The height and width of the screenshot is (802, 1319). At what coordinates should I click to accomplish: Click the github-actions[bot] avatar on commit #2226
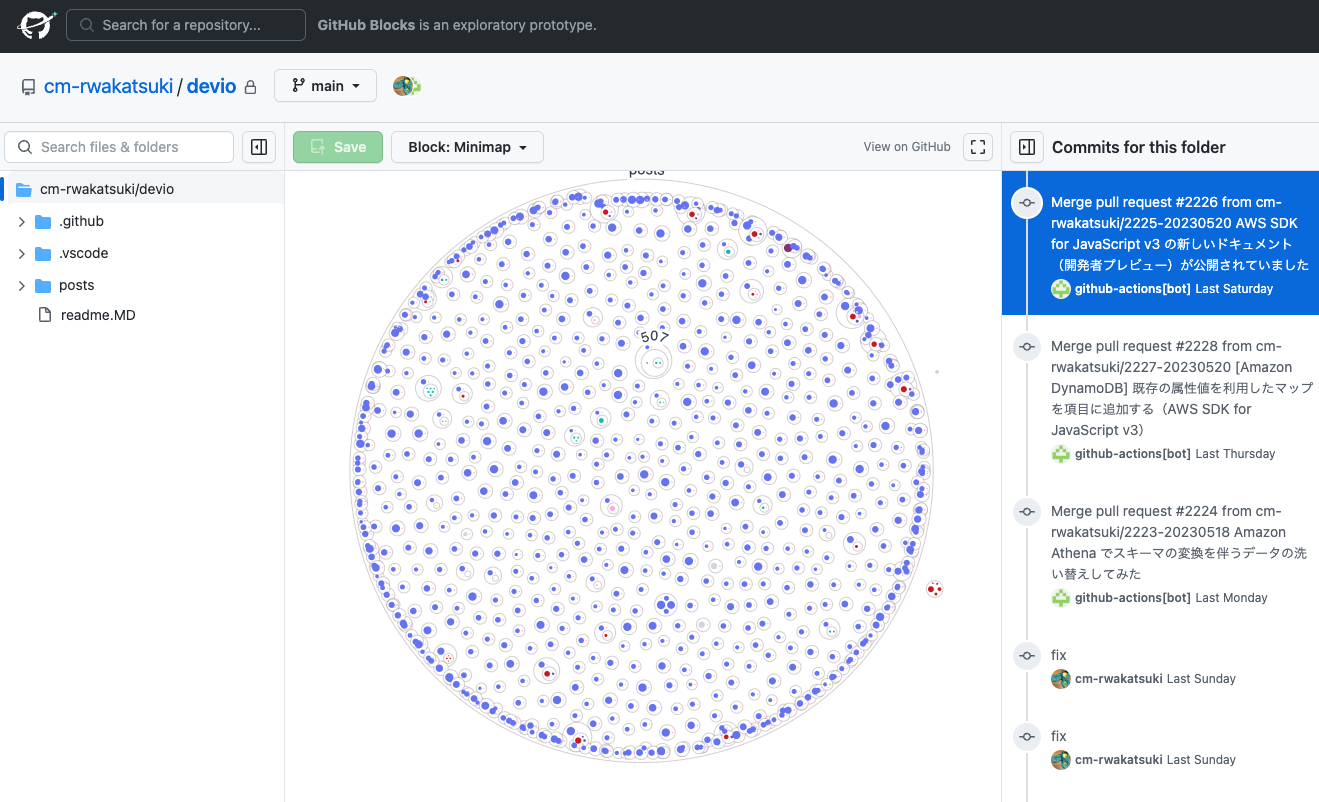pos(1060,289)
